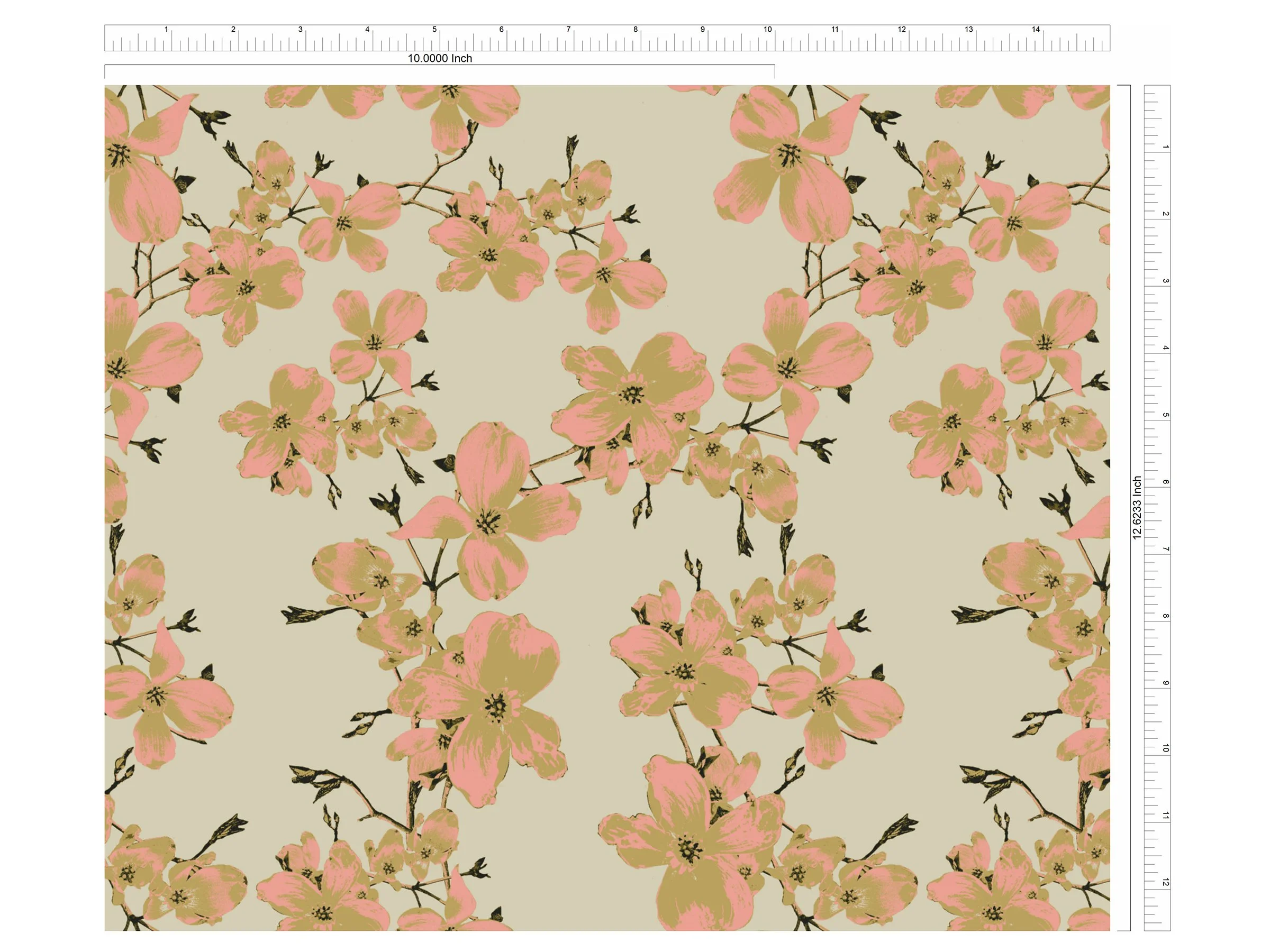This screenshot has width=1270, height=952.
Task: Click the 5 inch mark on top ruler
Action: coord(434,30)
